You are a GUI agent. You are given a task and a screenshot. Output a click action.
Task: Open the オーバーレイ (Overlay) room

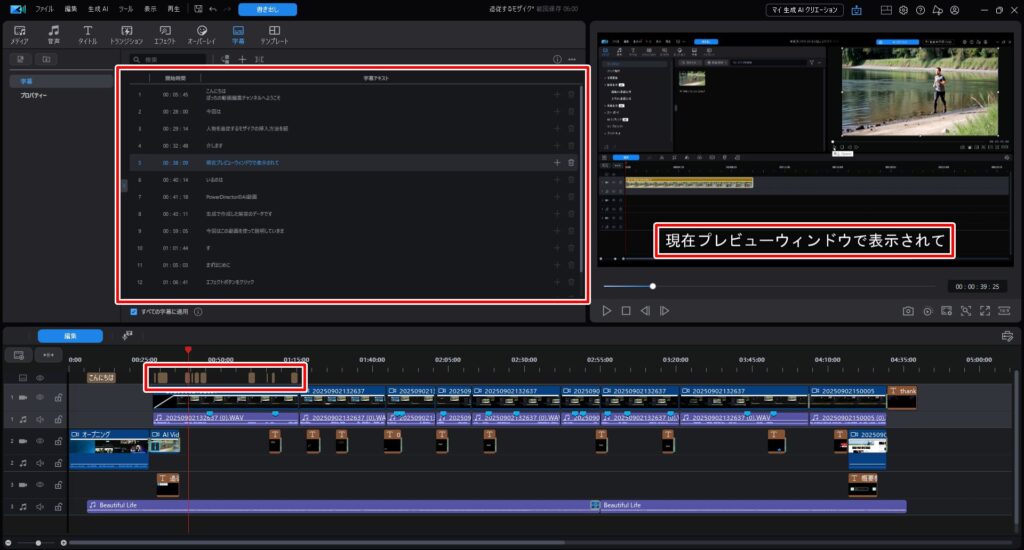point(202,36)
